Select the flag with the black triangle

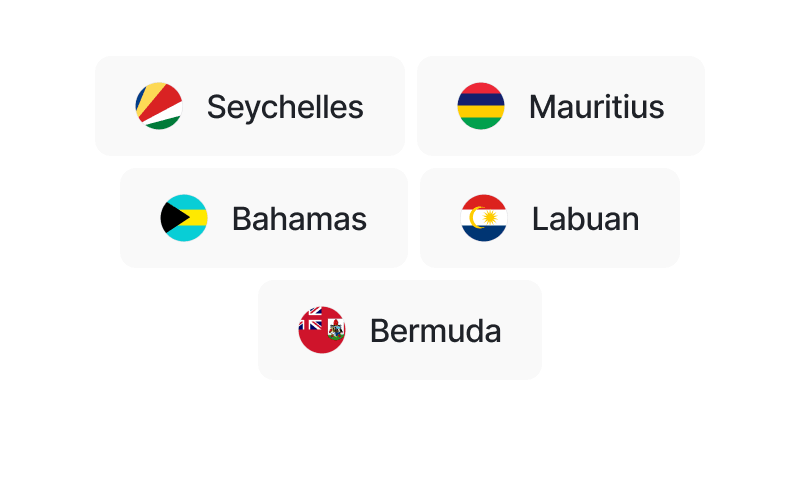coord(184,218)
